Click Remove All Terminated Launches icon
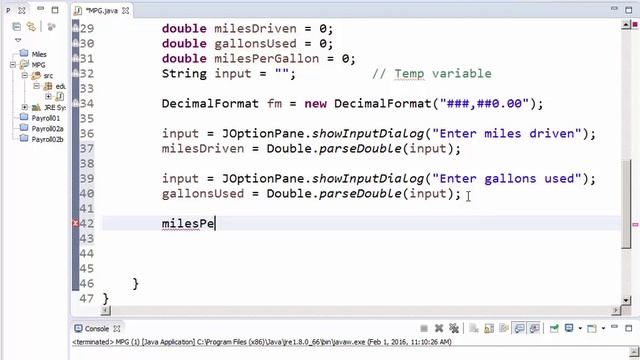This screenshot has width=640, height=360. 453,328
